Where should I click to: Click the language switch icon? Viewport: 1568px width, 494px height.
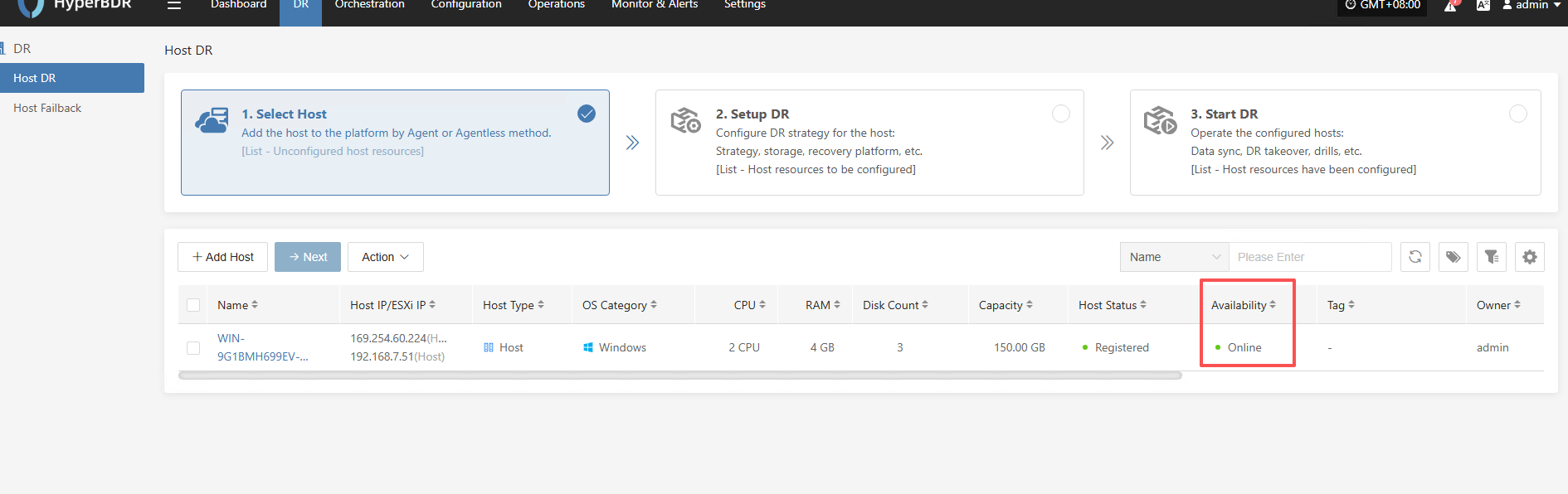(x=1483, y=5)
